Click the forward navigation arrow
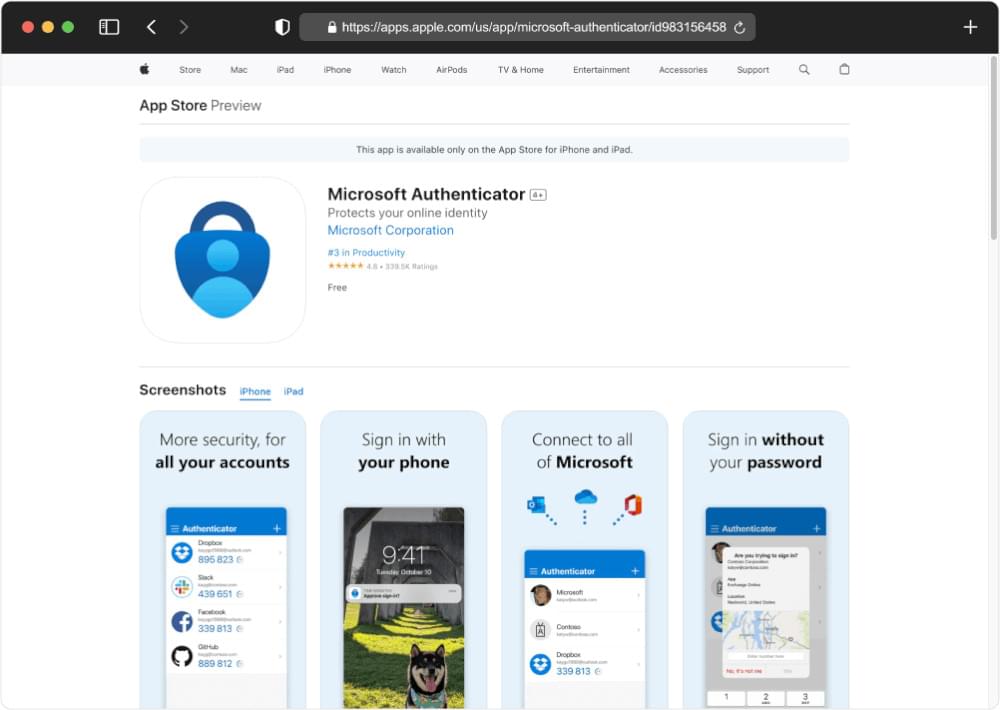The height and width of the screenshot is (710, 1000). click(x=183, y=27)
